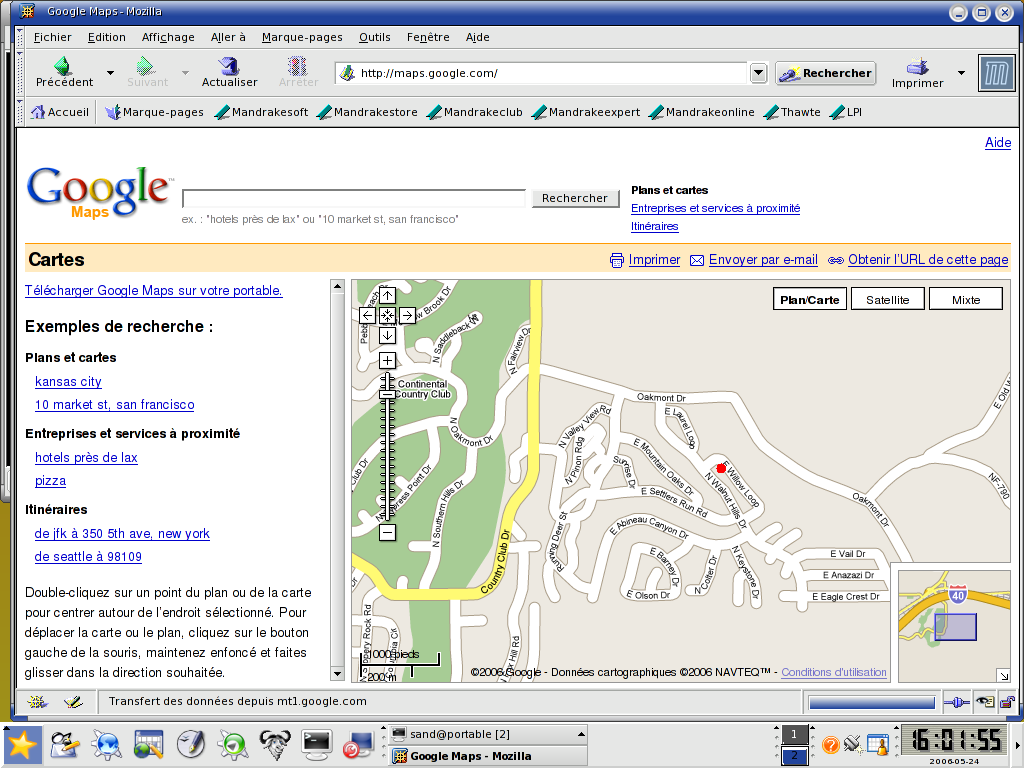Viewport: 1024px width, 768px height.
Task: Click the Navigator icon in the status bar
Action: [37, 702]
